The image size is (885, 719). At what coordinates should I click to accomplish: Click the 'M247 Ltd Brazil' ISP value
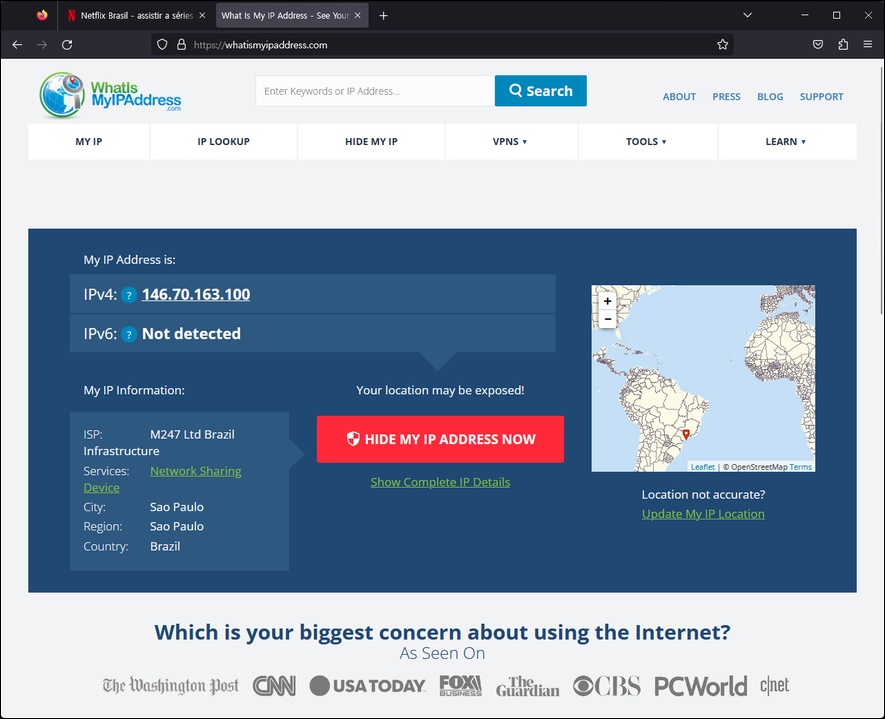(192, 435)
